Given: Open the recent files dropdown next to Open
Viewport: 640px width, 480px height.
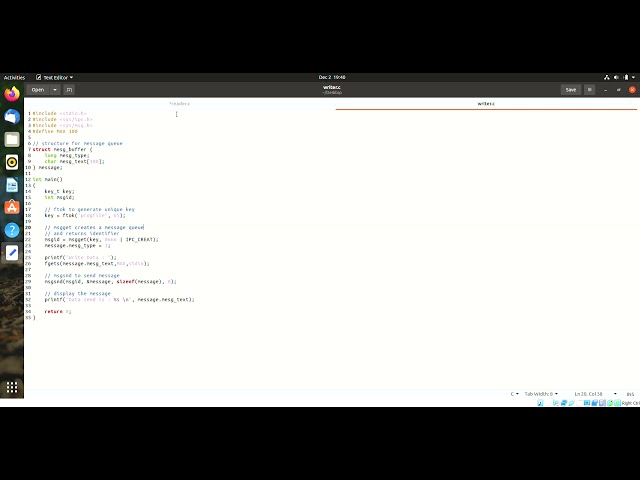Looking at the screenshot, I should [x=55, y=90].
